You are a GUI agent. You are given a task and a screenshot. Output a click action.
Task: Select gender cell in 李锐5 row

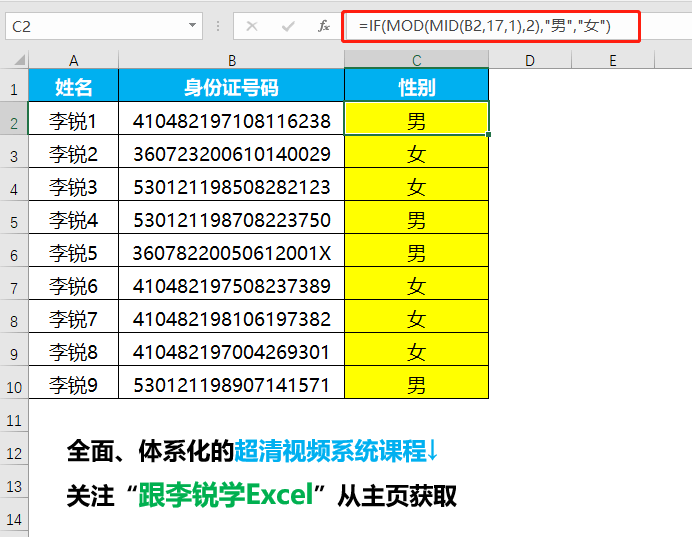(417, 251)
